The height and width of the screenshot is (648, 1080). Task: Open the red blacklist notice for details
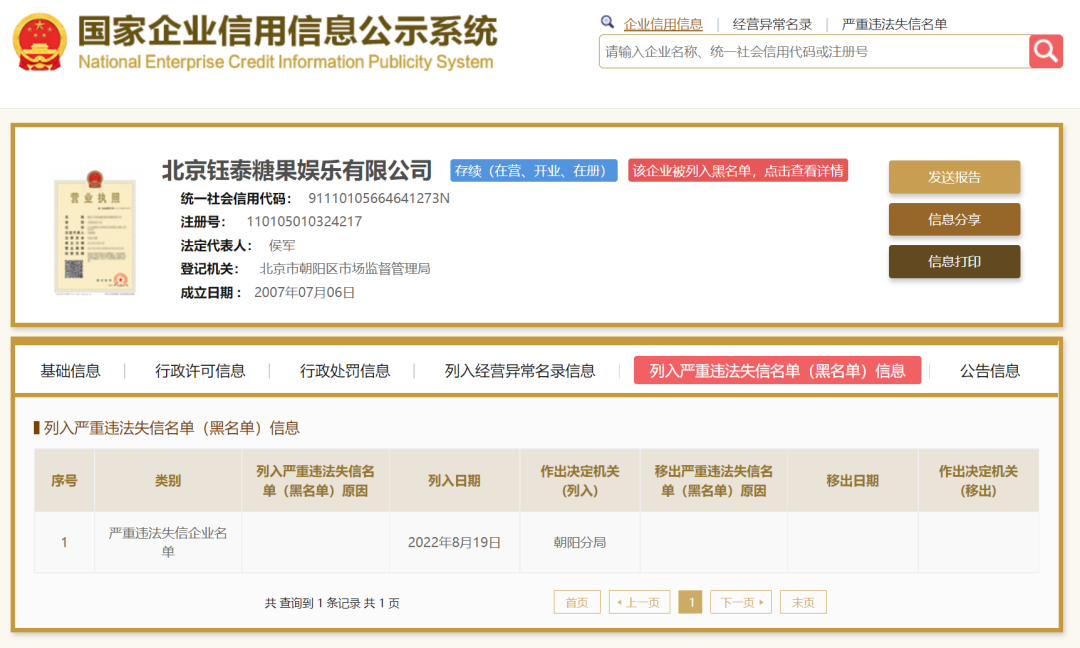click(735, 170)
